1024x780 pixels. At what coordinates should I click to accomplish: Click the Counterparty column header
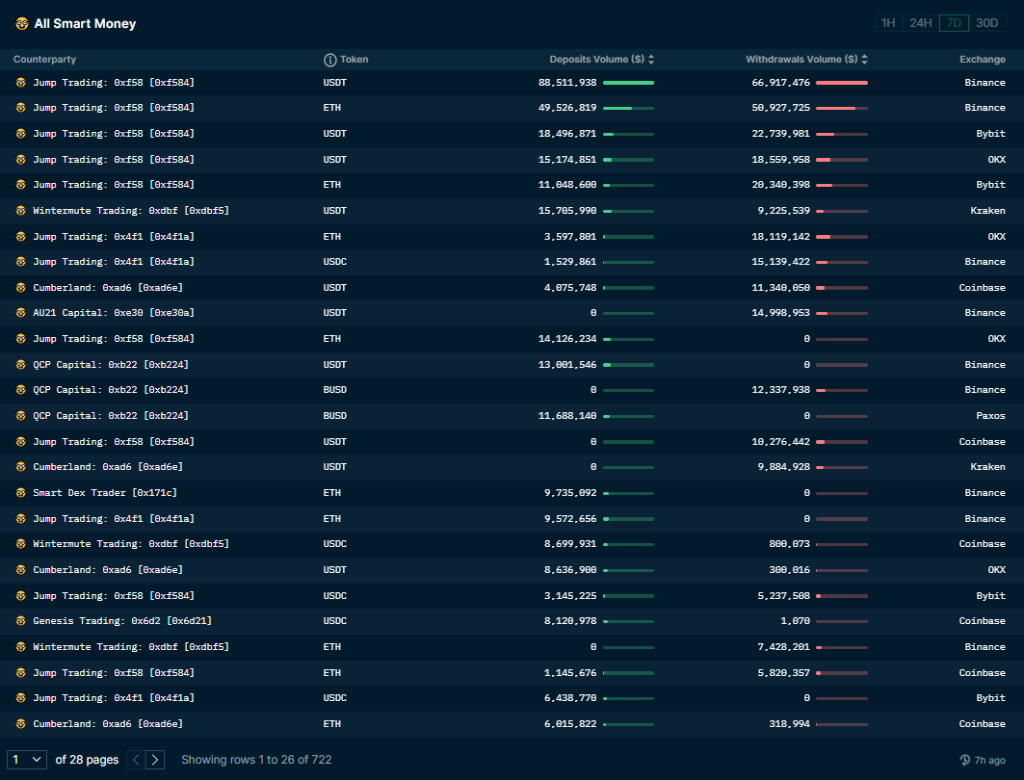coord(44,59)
